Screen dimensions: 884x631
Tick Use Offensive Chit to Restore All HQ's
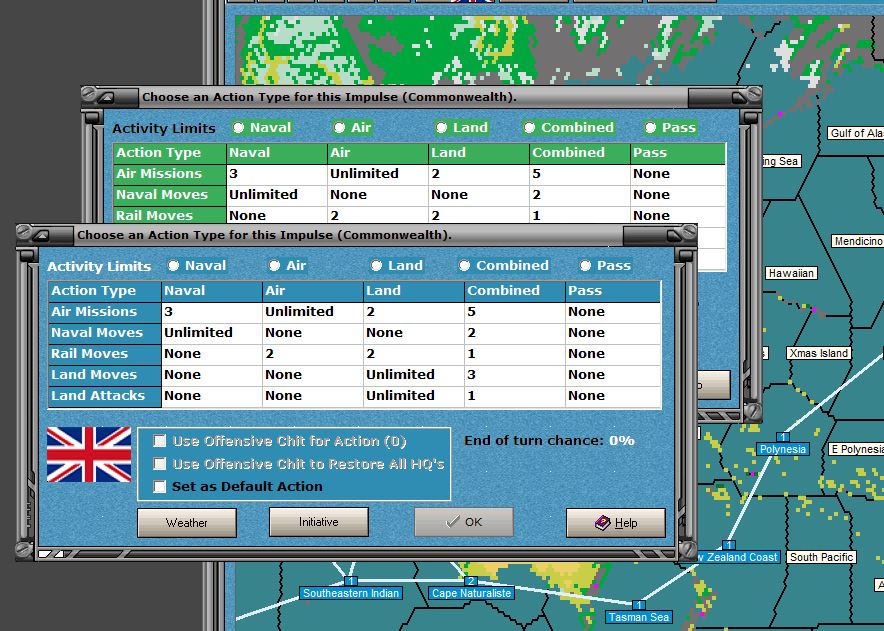160,464
